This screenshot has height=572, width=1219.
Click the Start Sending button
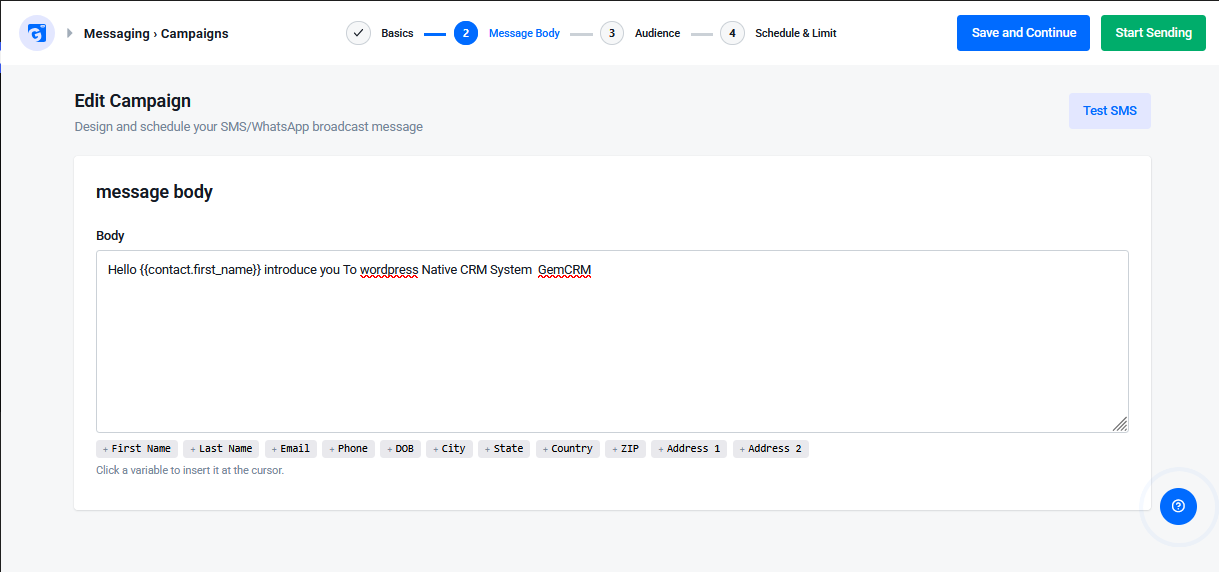(x=1153, y=33)
